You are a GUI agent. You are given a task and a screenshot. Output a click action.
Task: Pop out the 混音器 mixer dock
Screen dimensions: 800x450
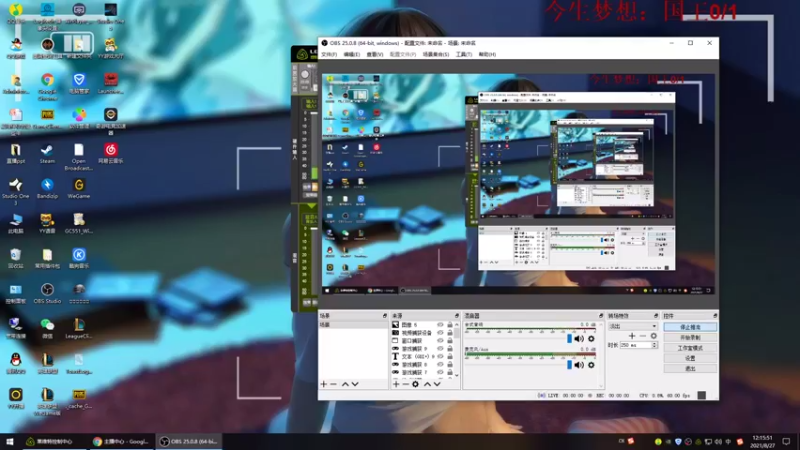click(601, 316)
